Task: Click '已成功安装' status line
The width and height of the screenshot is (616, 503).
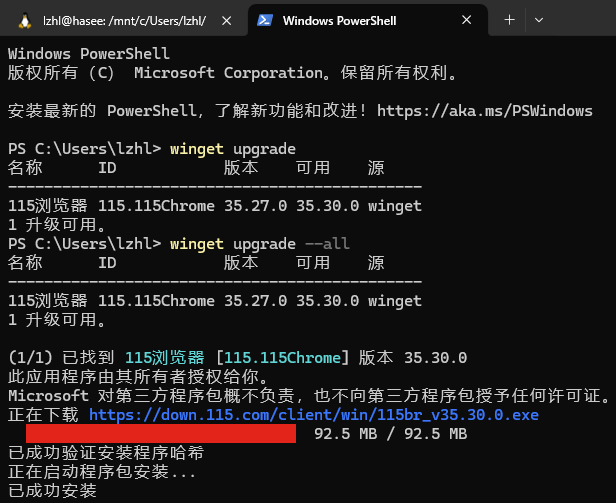Action: (x=52, y=491)
